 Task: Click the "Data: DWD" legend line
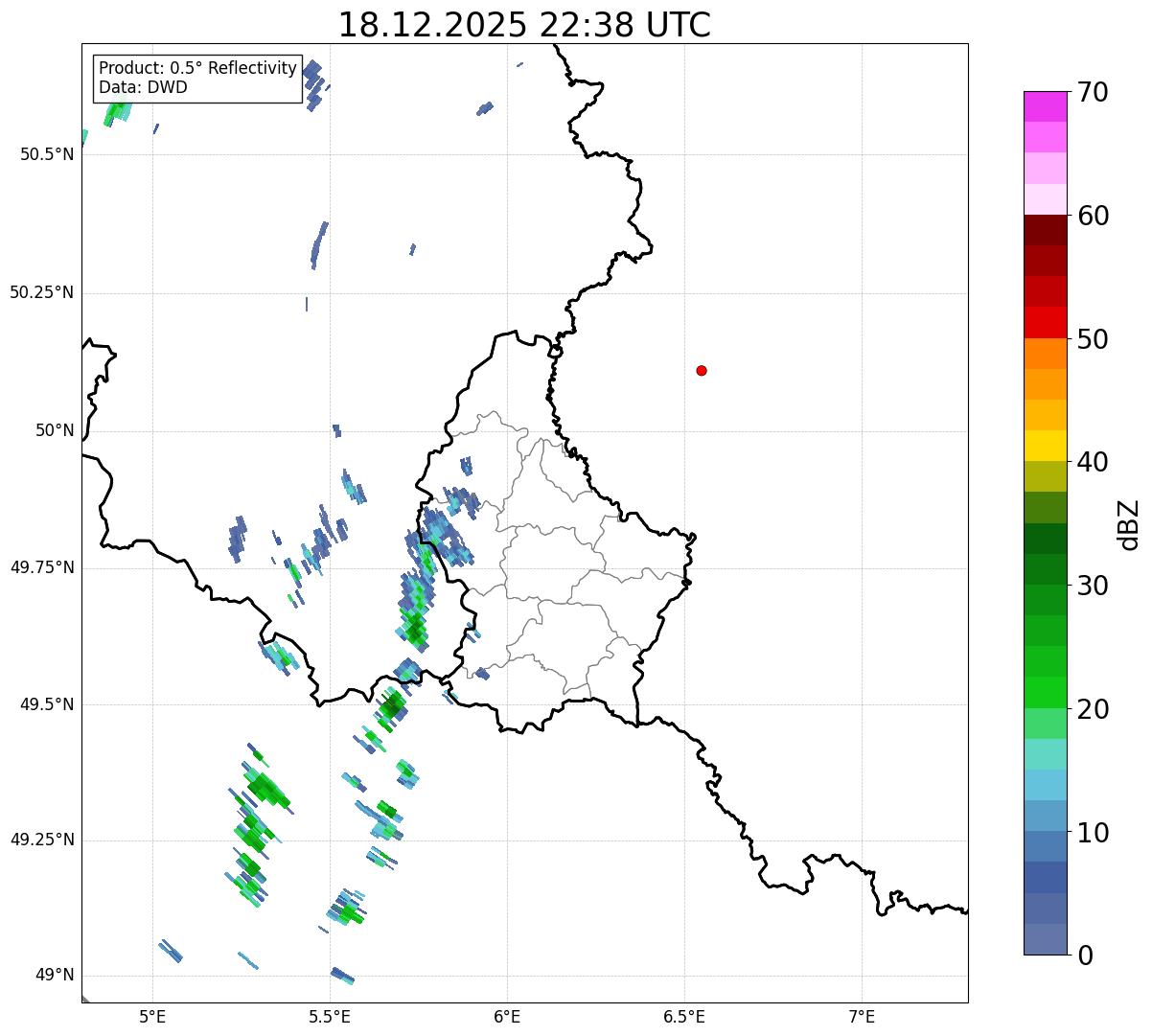click(x=143, y=87)
